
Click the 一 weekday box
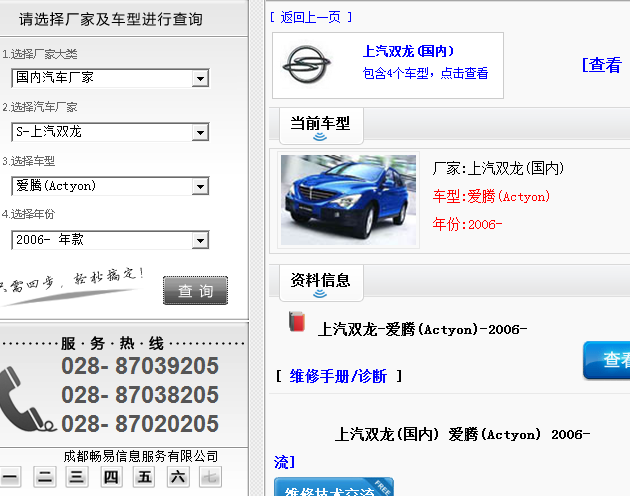pyautogui.click(x=10, y=477)
